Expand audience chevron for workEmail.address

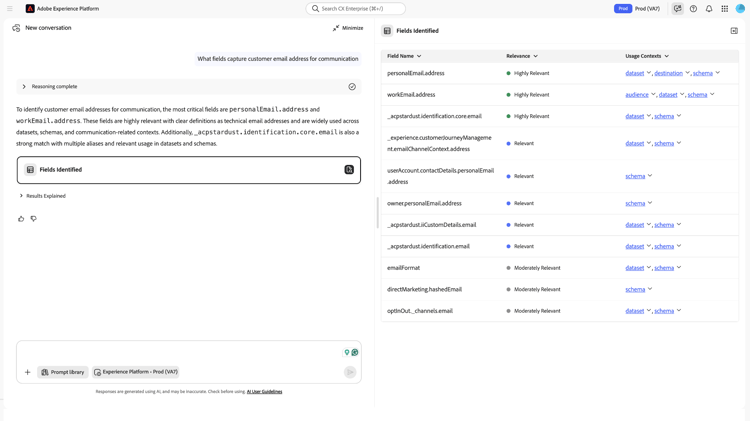click(x=653, y=94)
